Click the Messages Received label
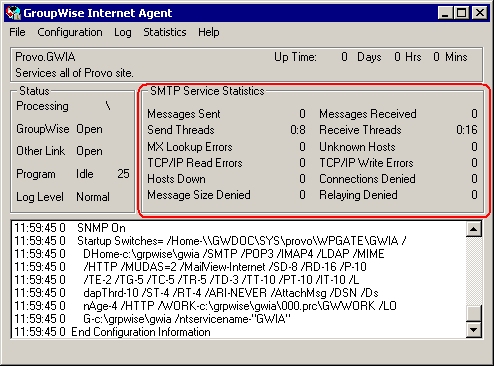This screenshot has height=366, width=494. (368, 114)
